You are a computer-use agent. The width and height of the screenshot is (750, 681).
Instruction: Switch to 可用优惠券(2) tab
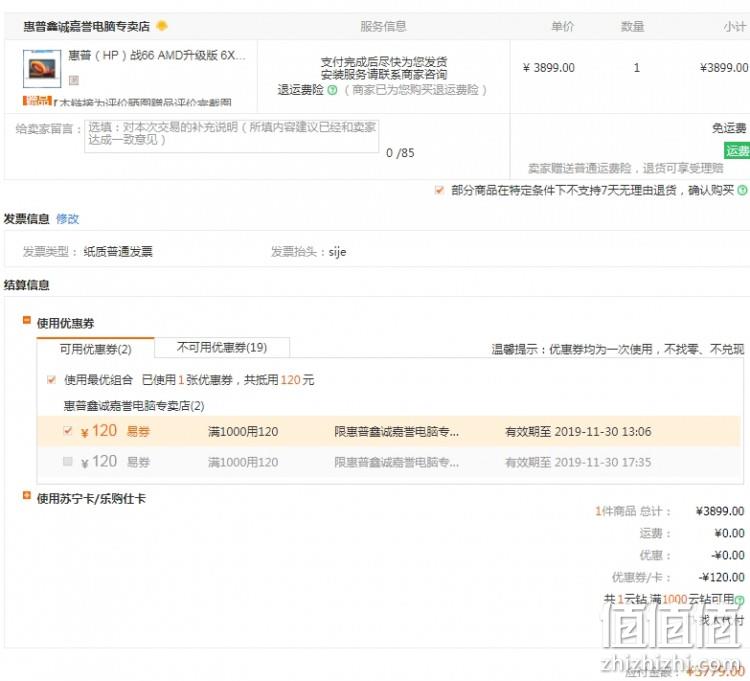click(95, 349)
